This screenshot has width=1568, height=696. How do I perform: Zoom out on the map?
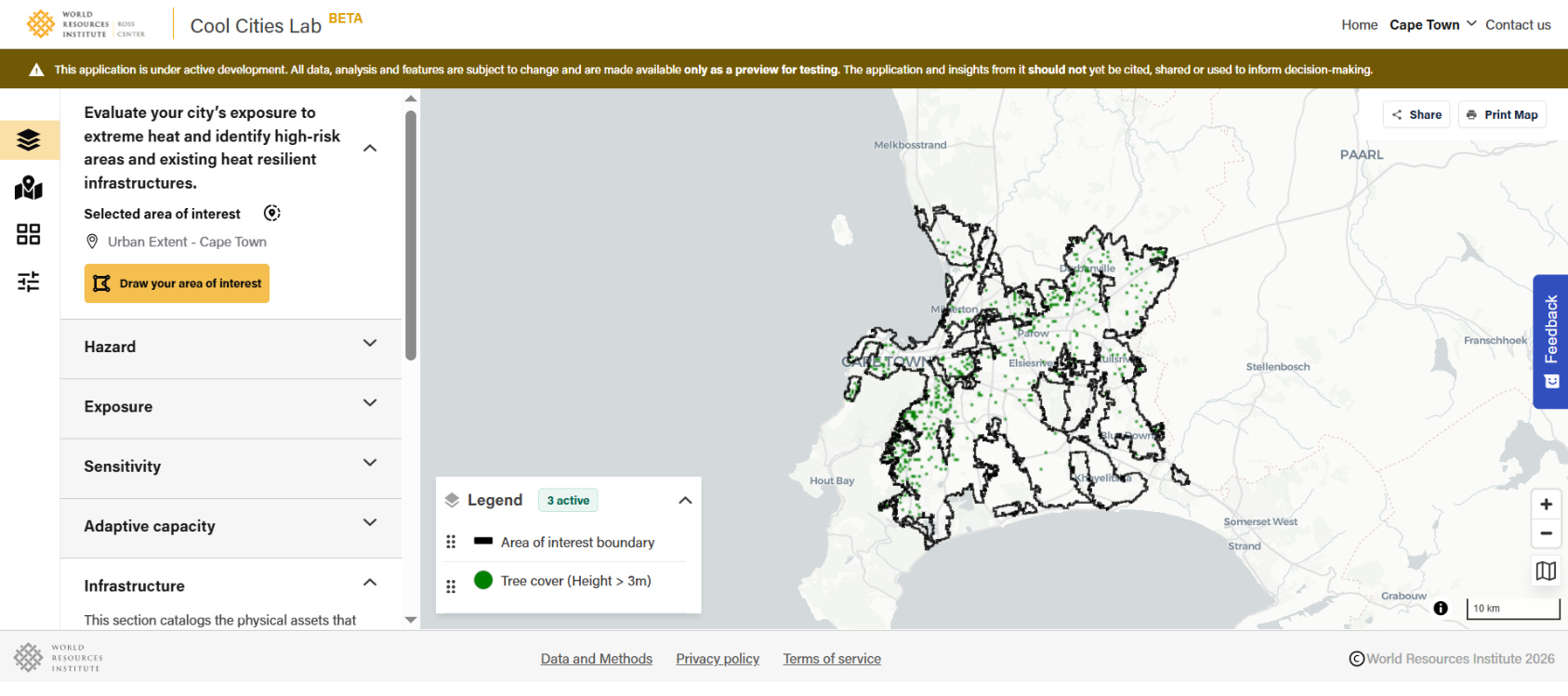[1546, 533]
